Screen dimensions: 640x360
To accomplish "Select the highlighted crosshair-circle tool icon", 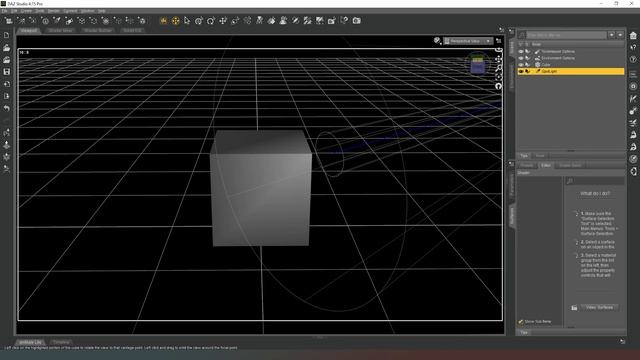I will [175, 20].
